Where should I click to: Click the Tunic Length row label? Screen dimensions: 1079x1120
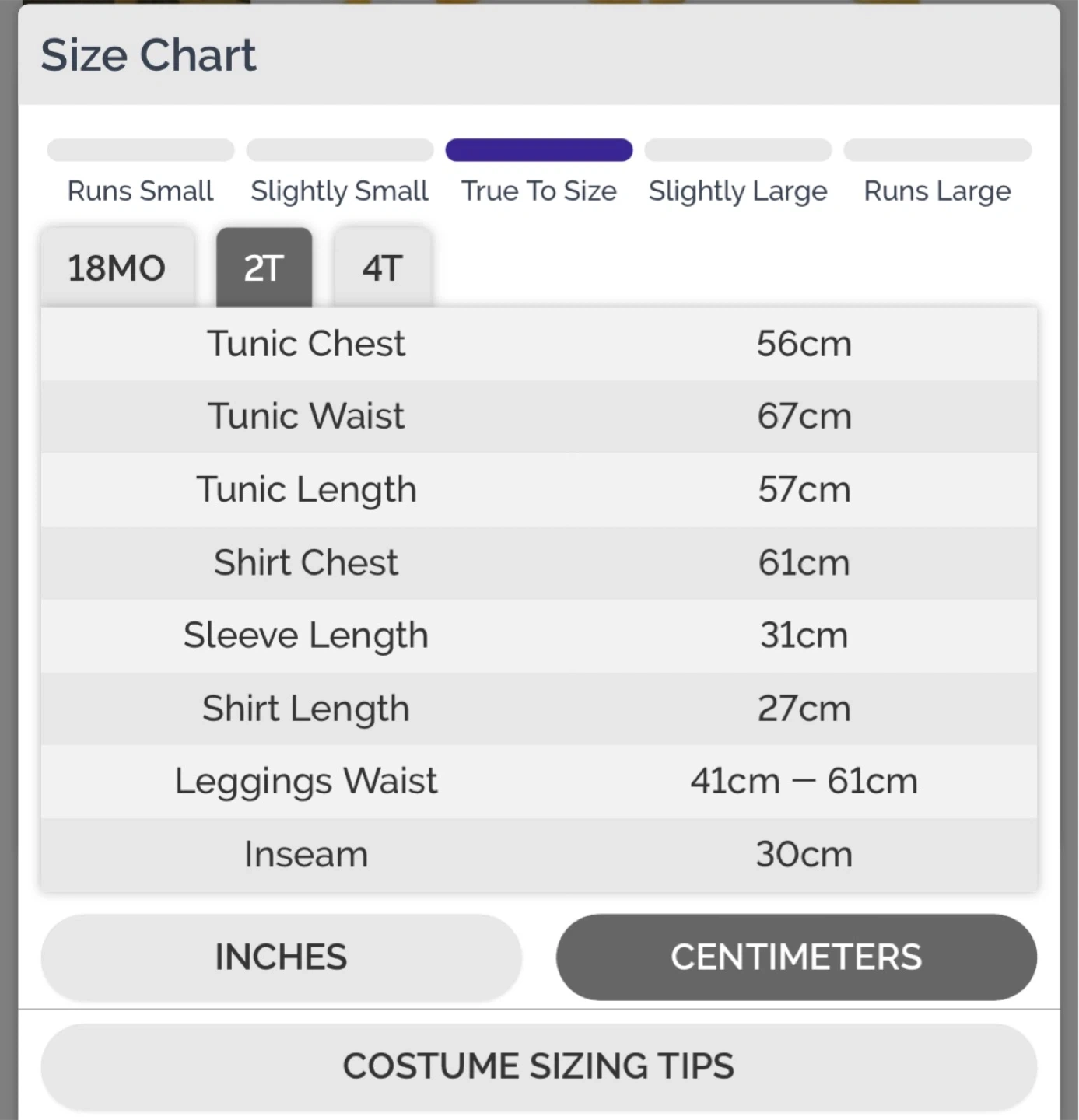click(306, 489)
